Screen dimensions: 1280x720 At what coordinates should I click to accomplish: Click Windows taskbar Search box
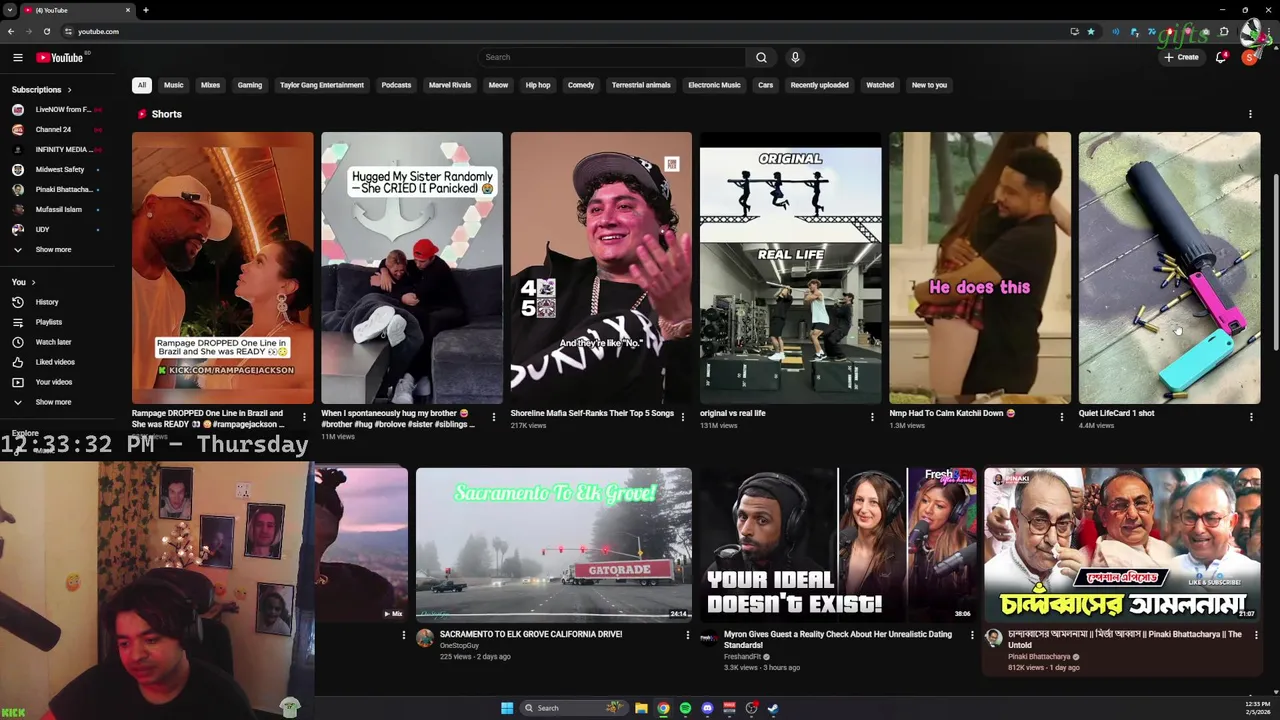click(573, 708)
